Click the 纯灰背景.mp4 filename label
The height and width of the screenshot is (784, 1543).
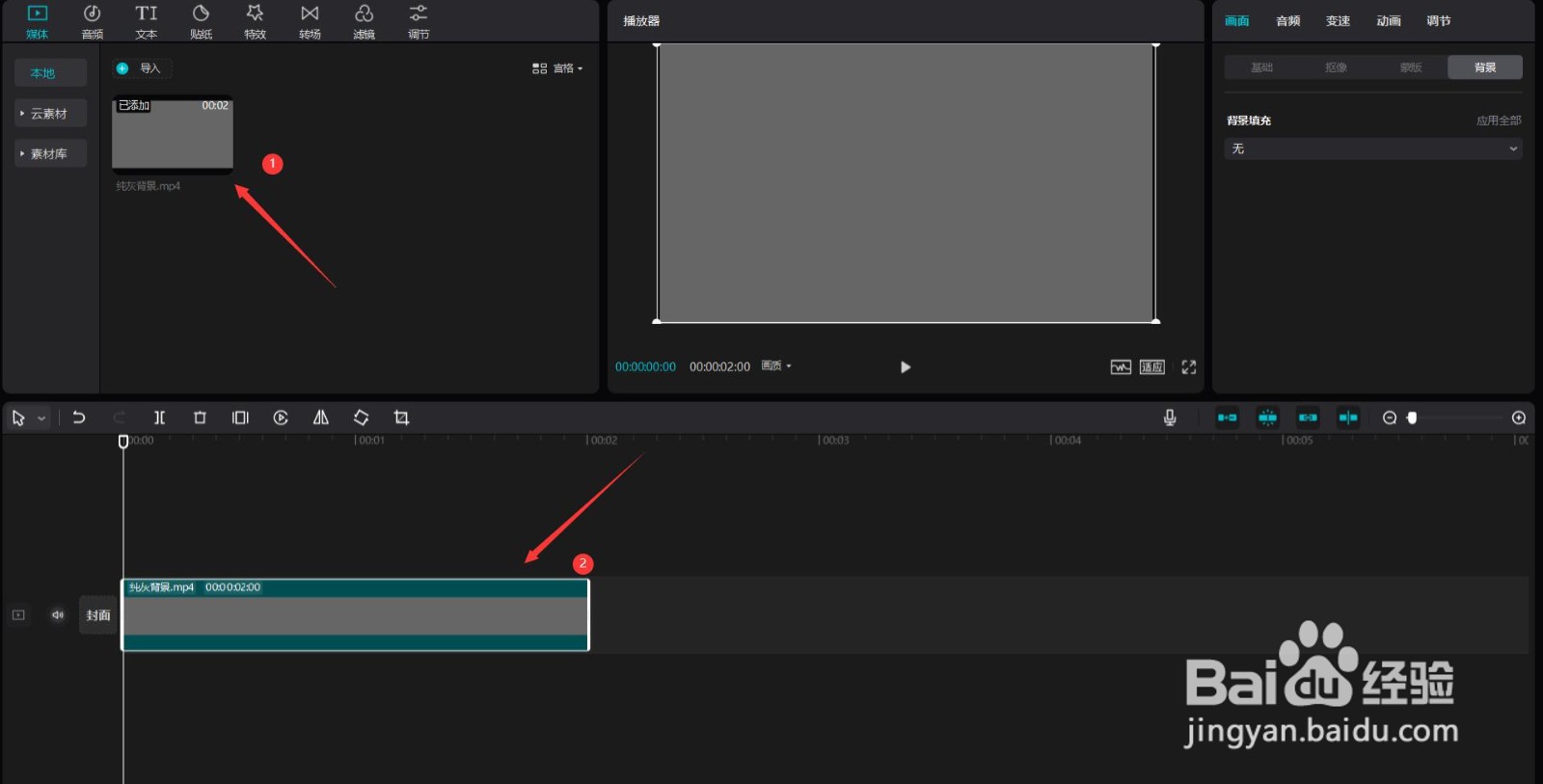149,186
